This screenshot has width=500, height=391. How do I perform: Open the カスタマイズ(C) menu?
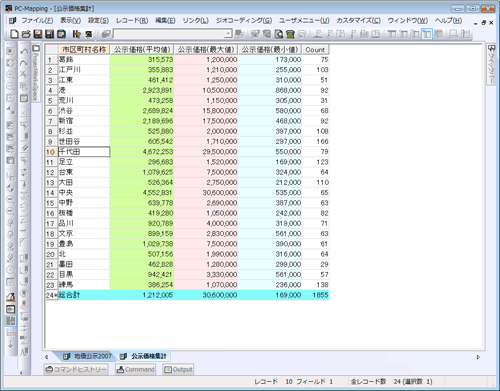358,21
